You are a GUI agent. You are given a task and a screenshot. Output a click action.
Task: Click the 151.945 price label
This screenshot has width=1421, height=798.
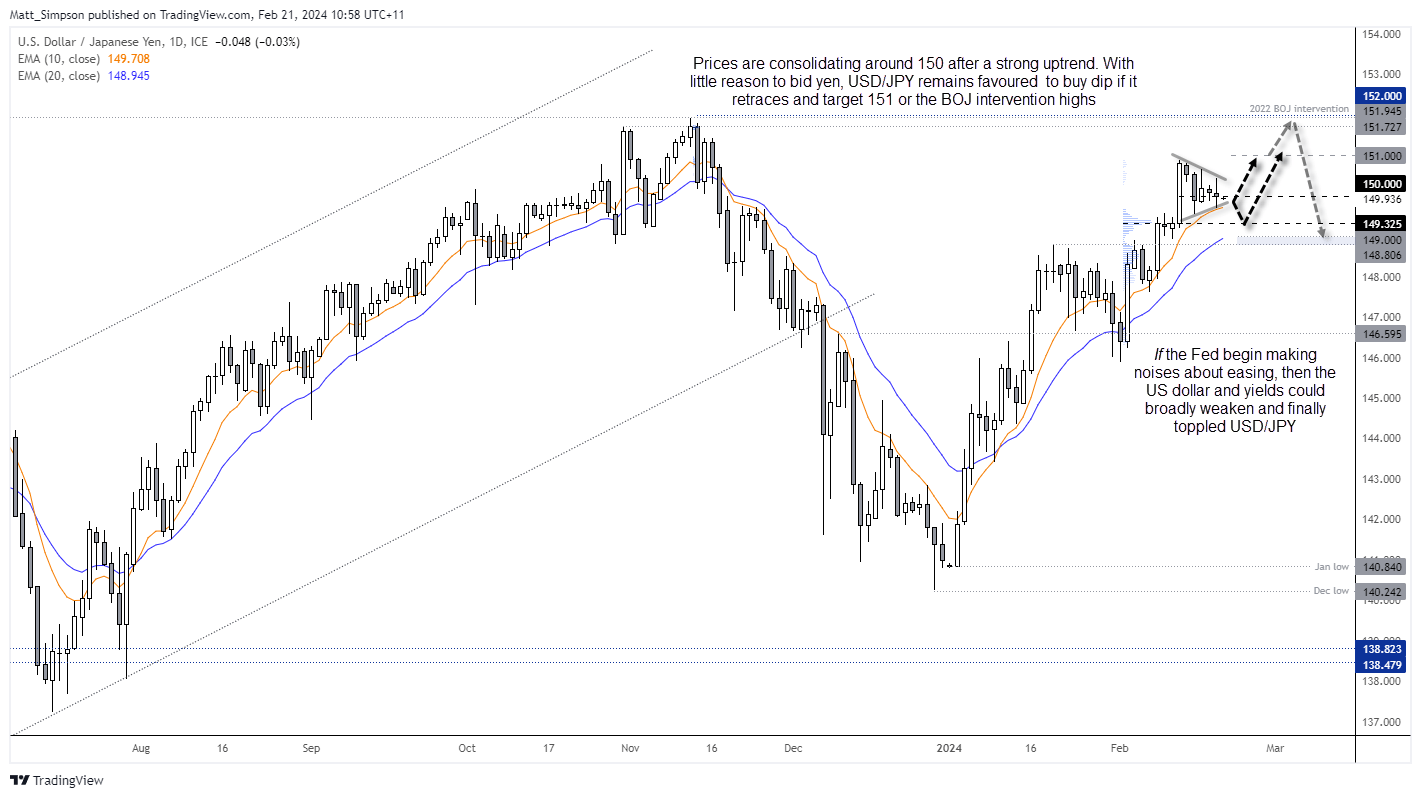1381,112
